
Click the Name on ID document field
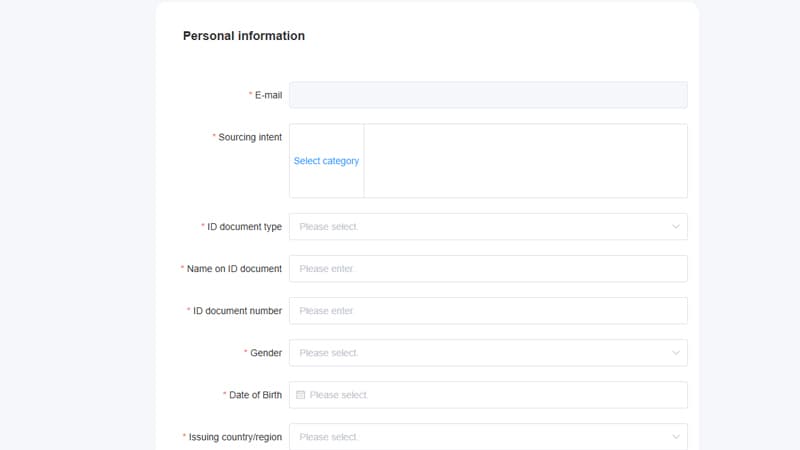pos(488,269)
